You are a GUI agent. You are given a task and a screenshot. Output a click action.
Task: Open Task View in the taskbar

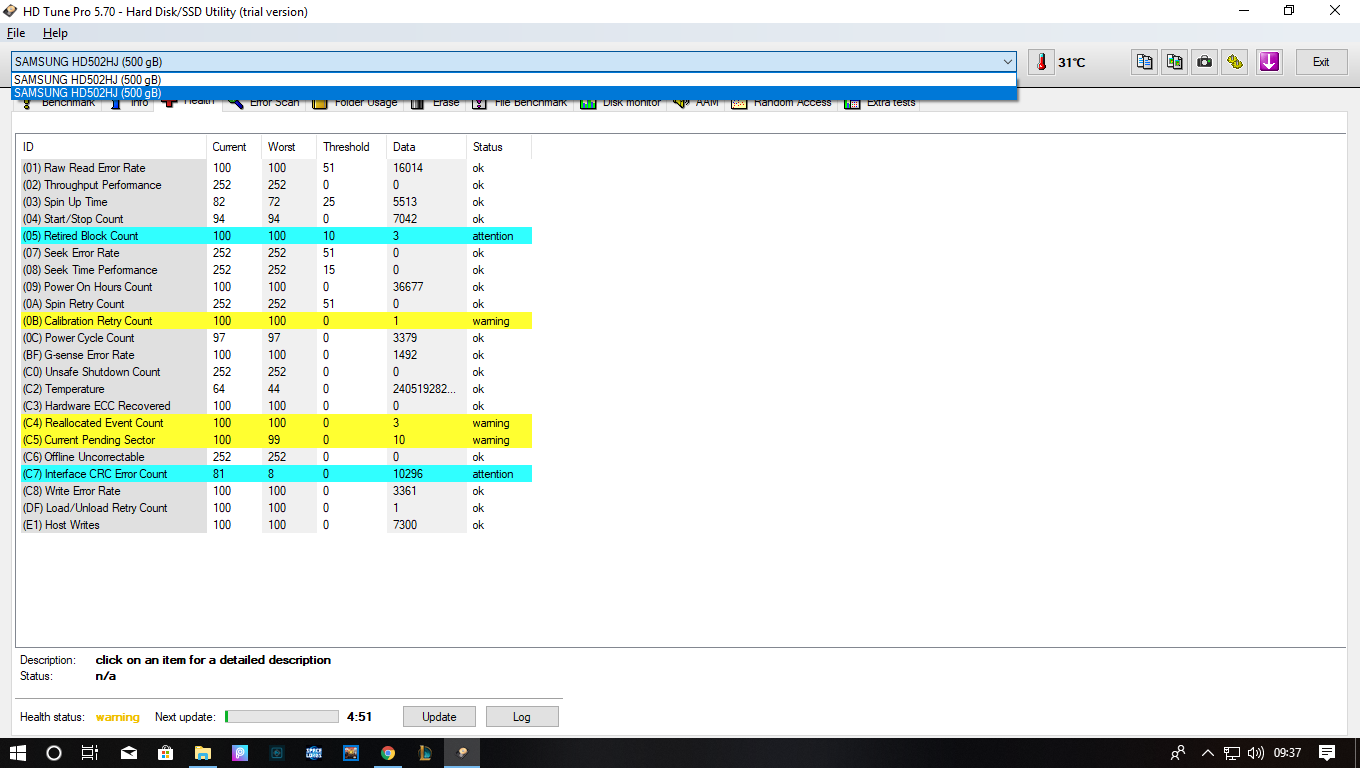pyautogui.click(x=90, y=752)
